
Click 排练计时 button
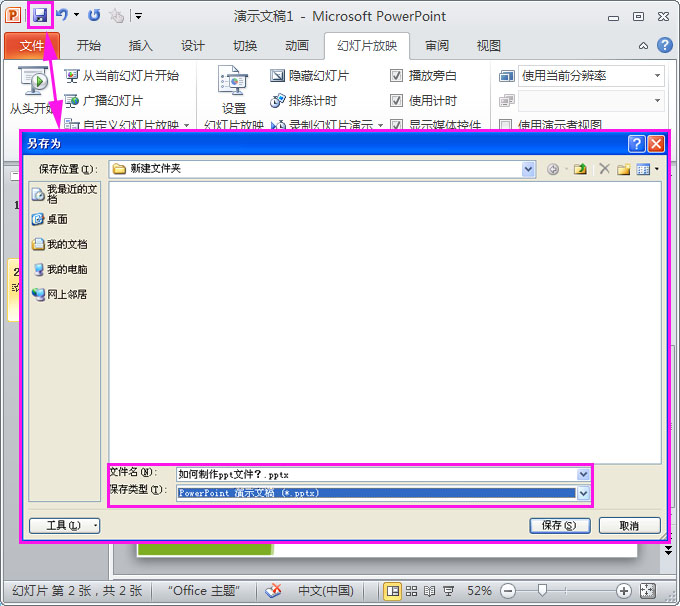pos(304,101)
